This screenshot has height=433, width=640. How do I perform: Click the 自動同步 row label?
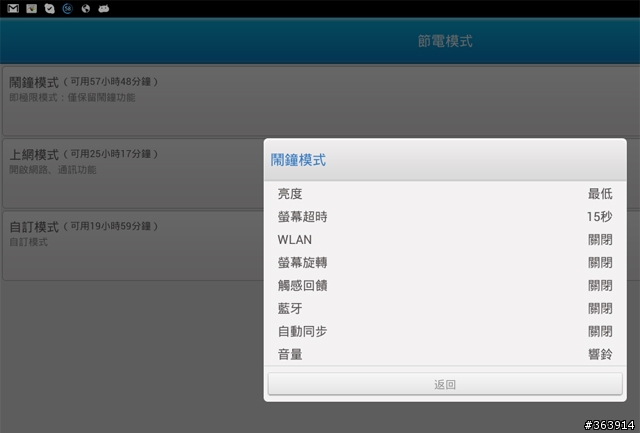302,331
